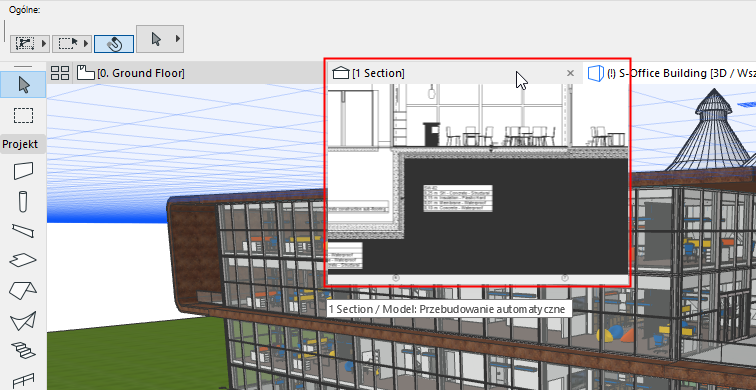Select the Railing tool in the toolbox
756x390 pixels.
23,381
